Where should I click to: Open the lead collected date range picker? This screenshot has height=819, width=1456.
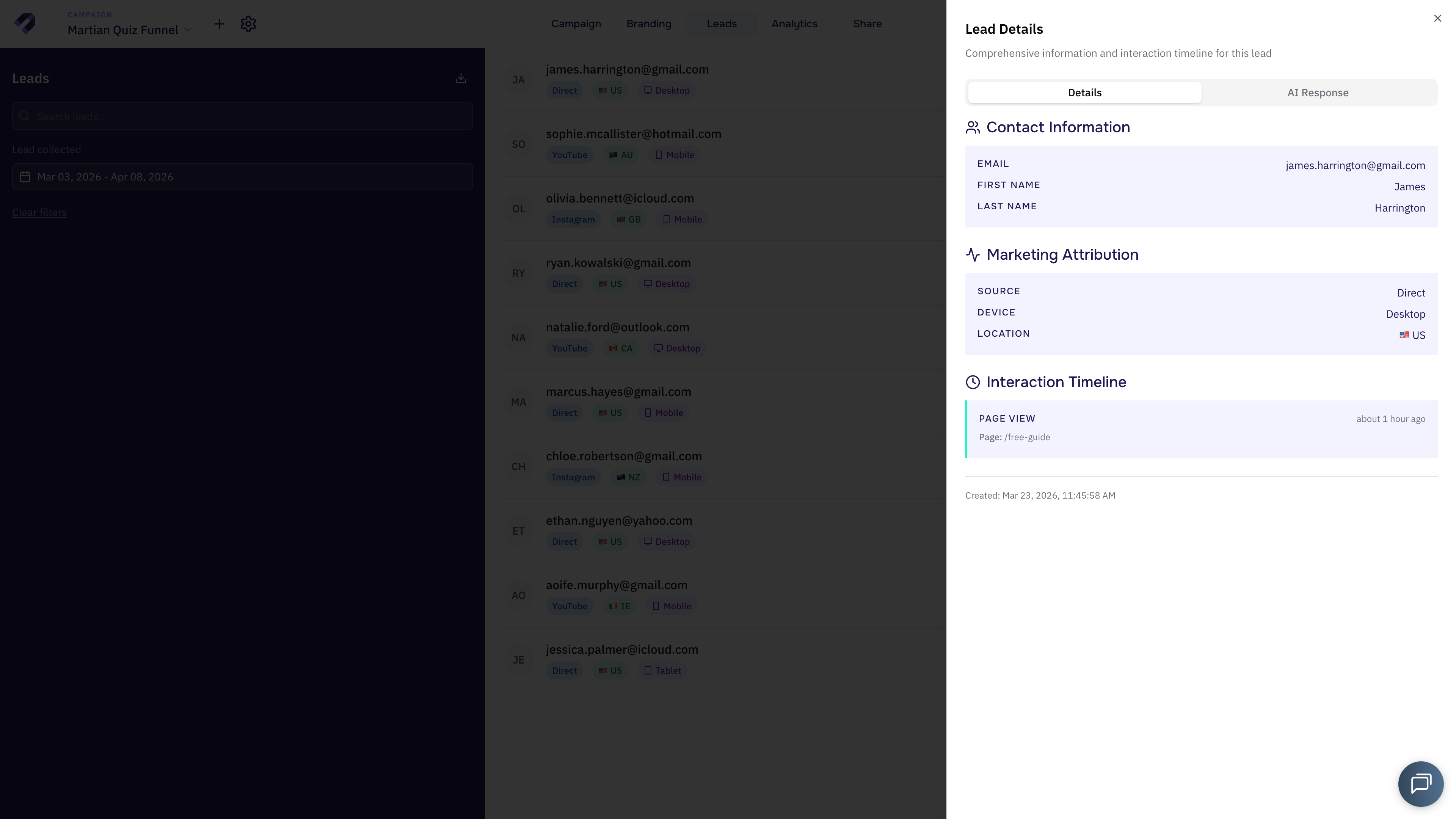243,177
